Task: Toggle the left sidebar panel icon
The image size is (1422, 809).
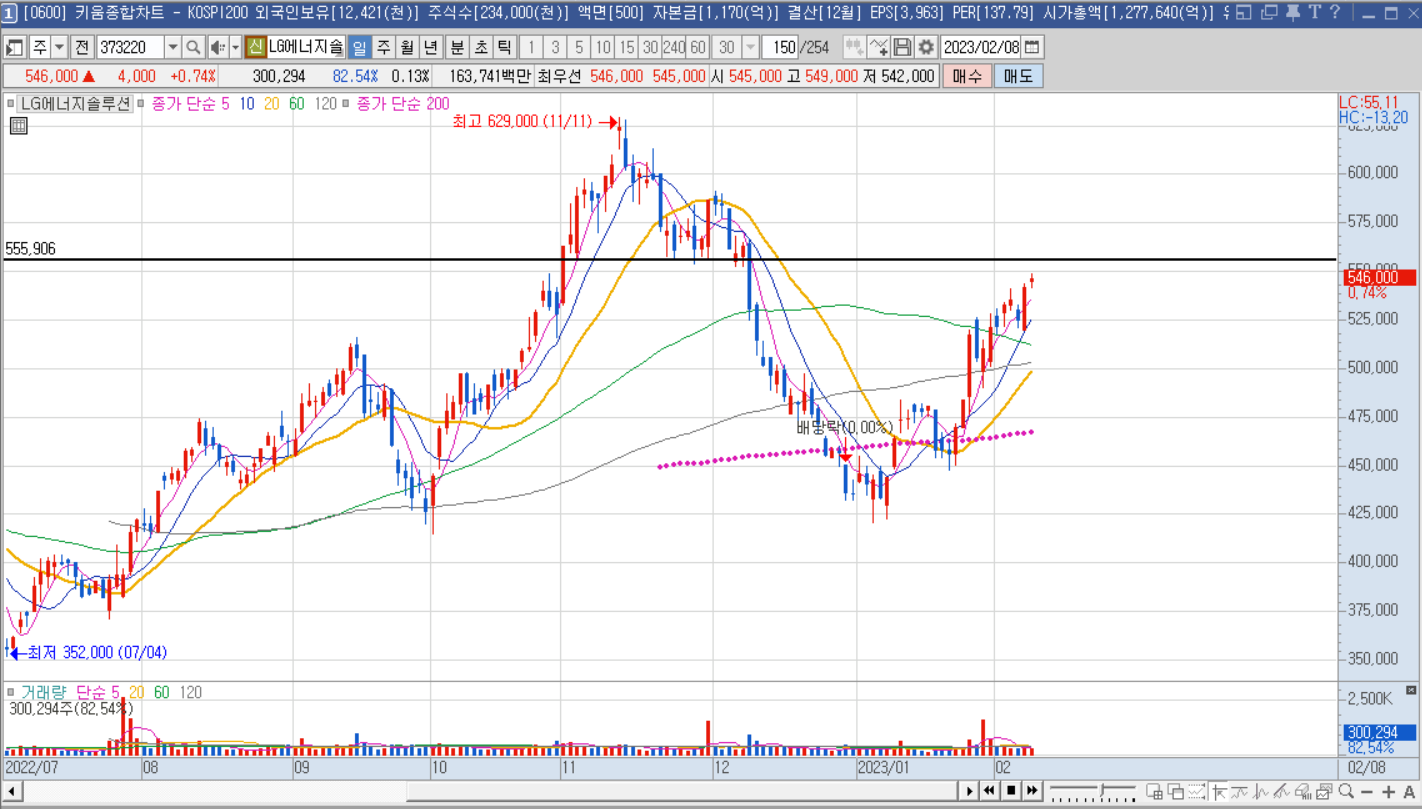Action: (x=14, y=47)
